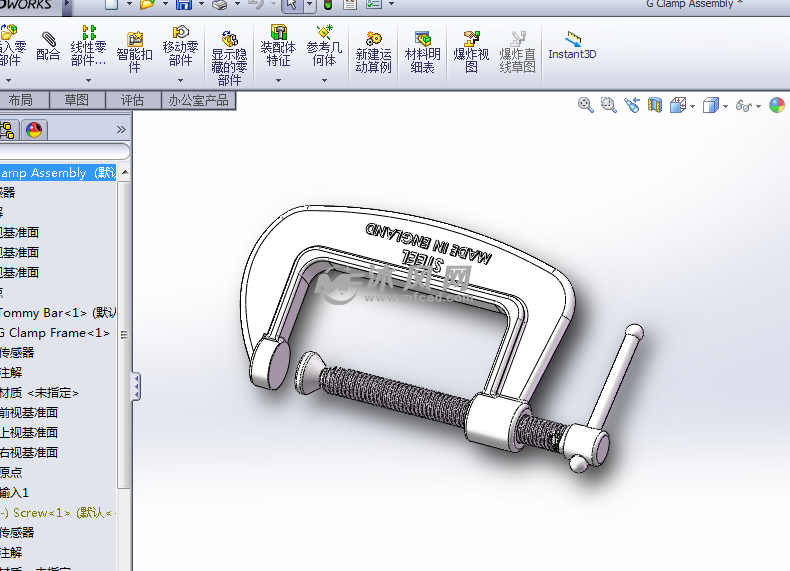790x571 pixels.
Task: Switch to the 办公室产品 tab
Action: point(199,100)
